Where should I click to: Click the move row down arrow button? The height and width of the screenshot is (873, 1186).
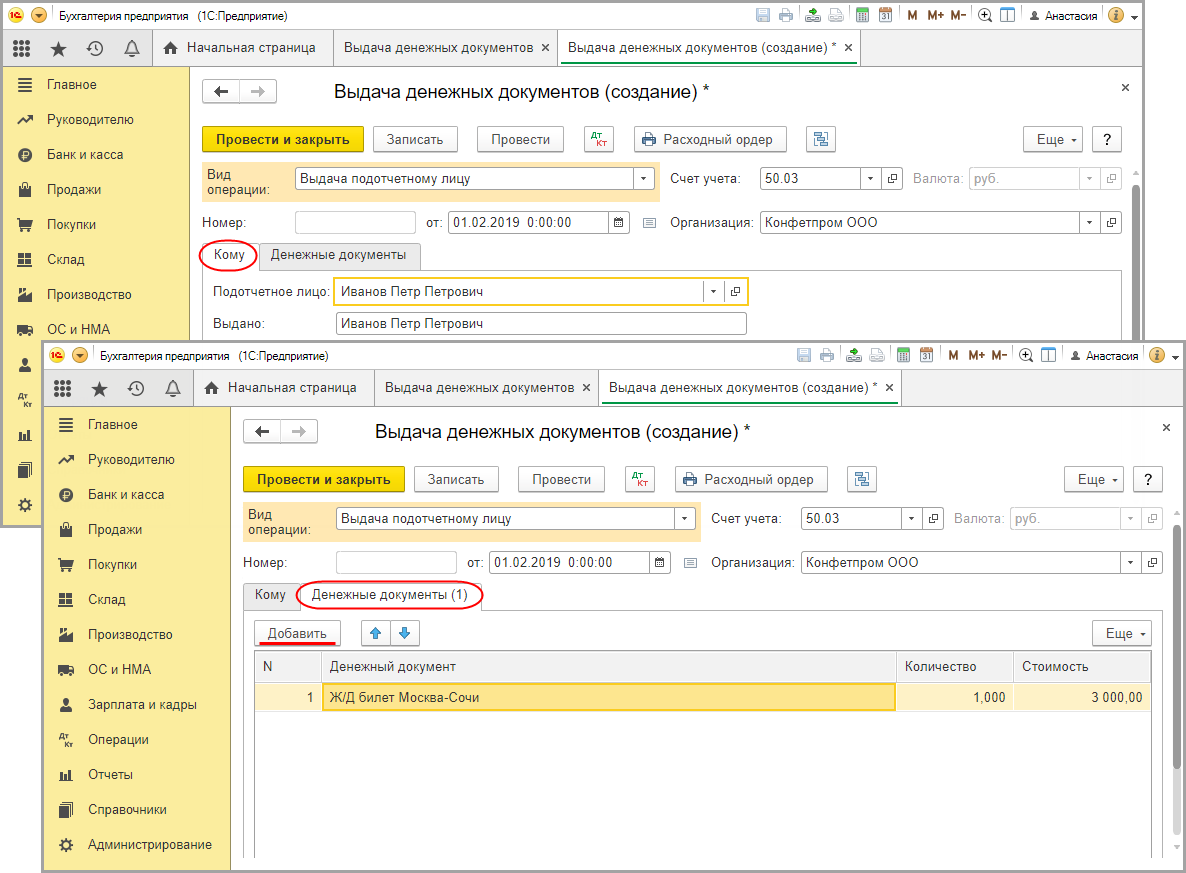pos(404,633)
